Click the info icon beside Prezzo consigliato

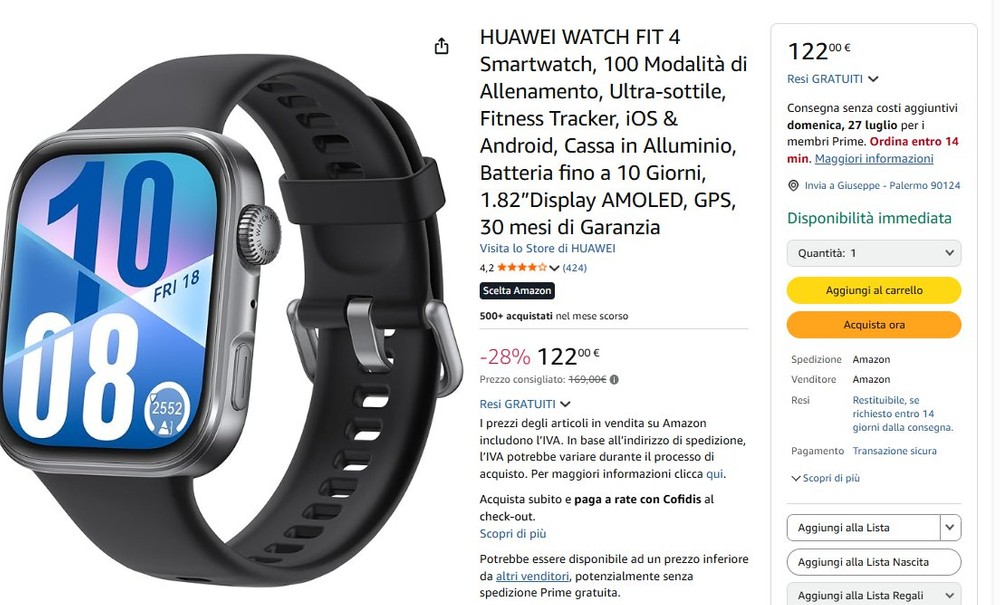pos(614,379)
